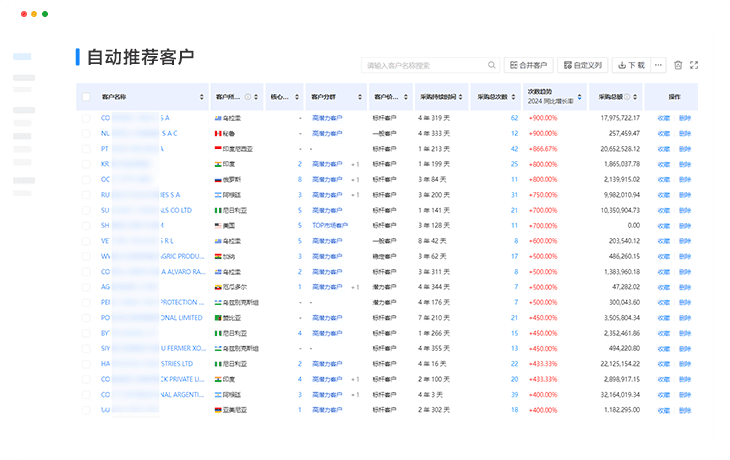Click the blue sort arrows of 次数趋势
Viewport: 730px width, 460px height.
580,97
